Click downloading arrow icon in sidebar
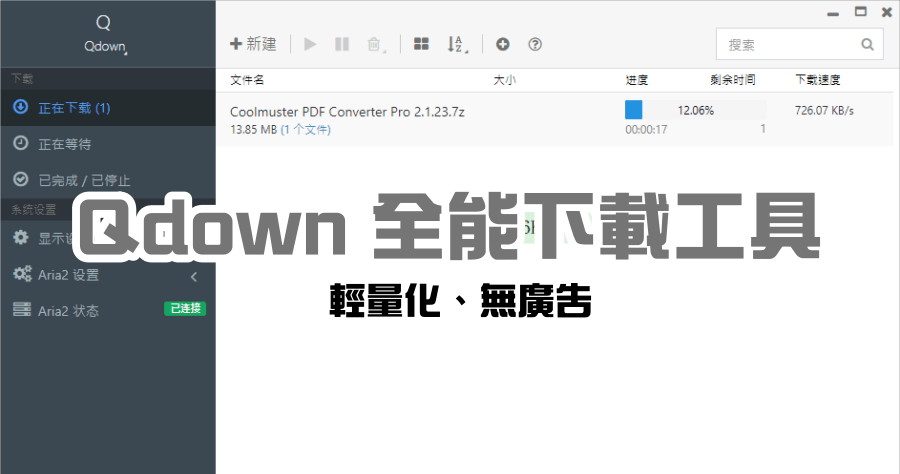The width and height of the screenshot is (900, 474). [x=21, y=107]
